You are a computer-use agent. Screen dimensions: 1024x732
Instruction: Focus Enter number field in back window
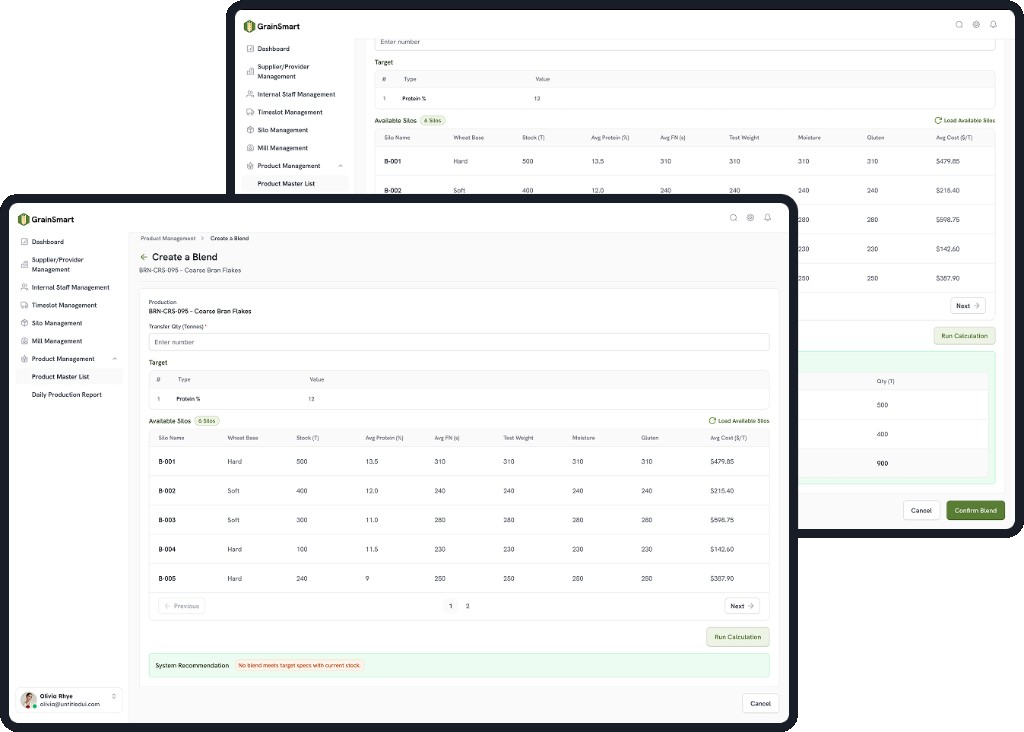click(x=684, y=42)
